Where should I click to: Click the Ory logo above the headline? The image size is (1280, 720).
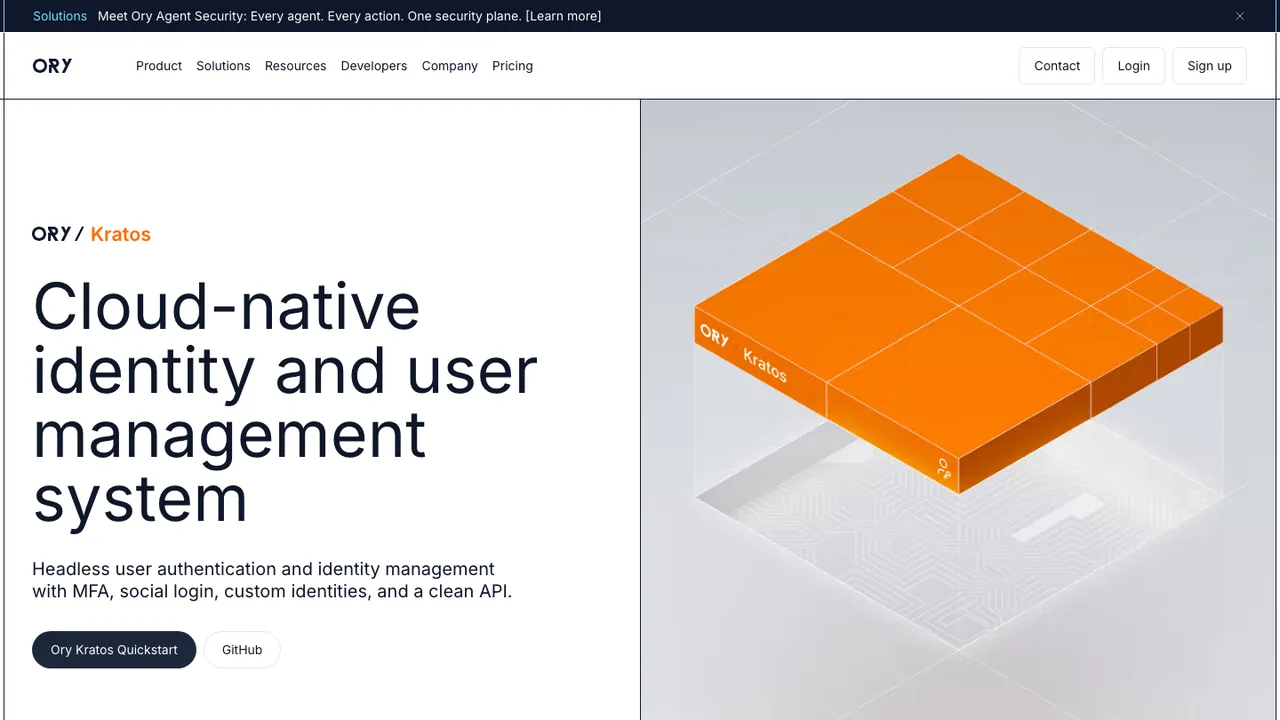point(52,234)
